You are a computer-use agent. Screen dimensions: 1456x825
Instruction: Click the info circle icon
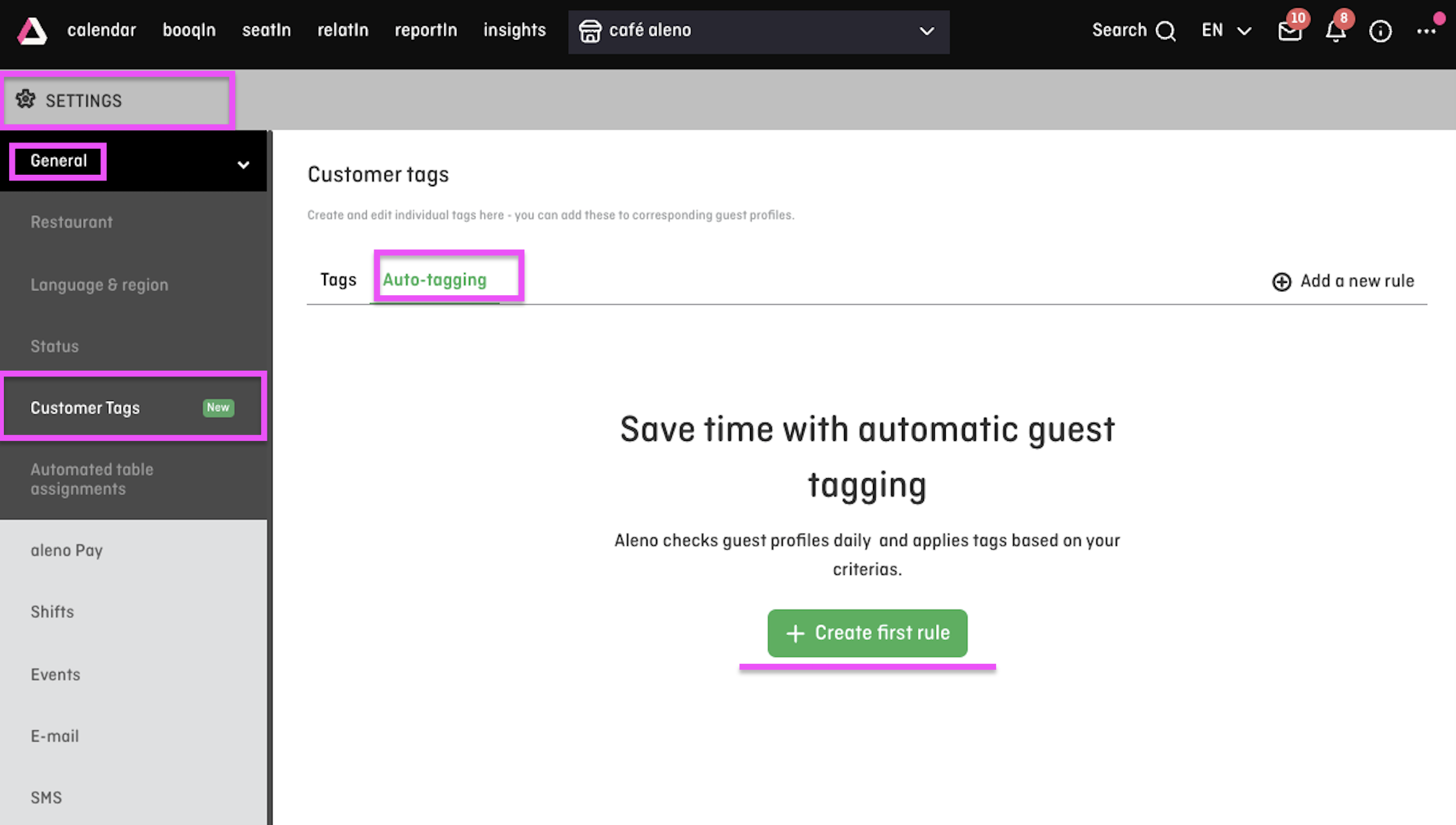click(x=1381, y=31)
